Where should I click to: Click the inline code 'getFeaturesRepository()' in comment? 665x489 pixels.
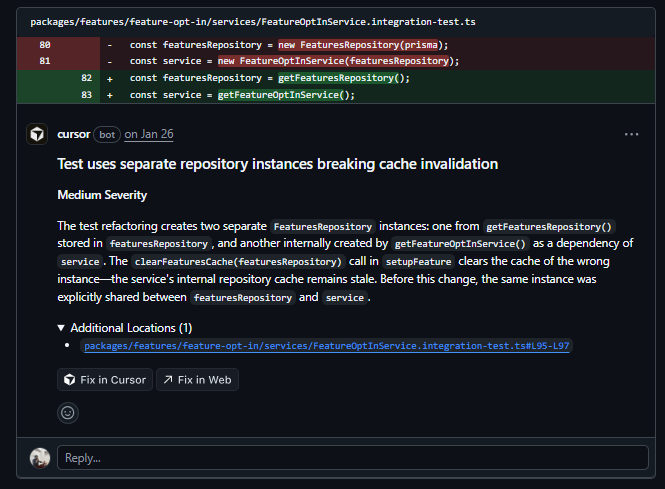[549, 226]
